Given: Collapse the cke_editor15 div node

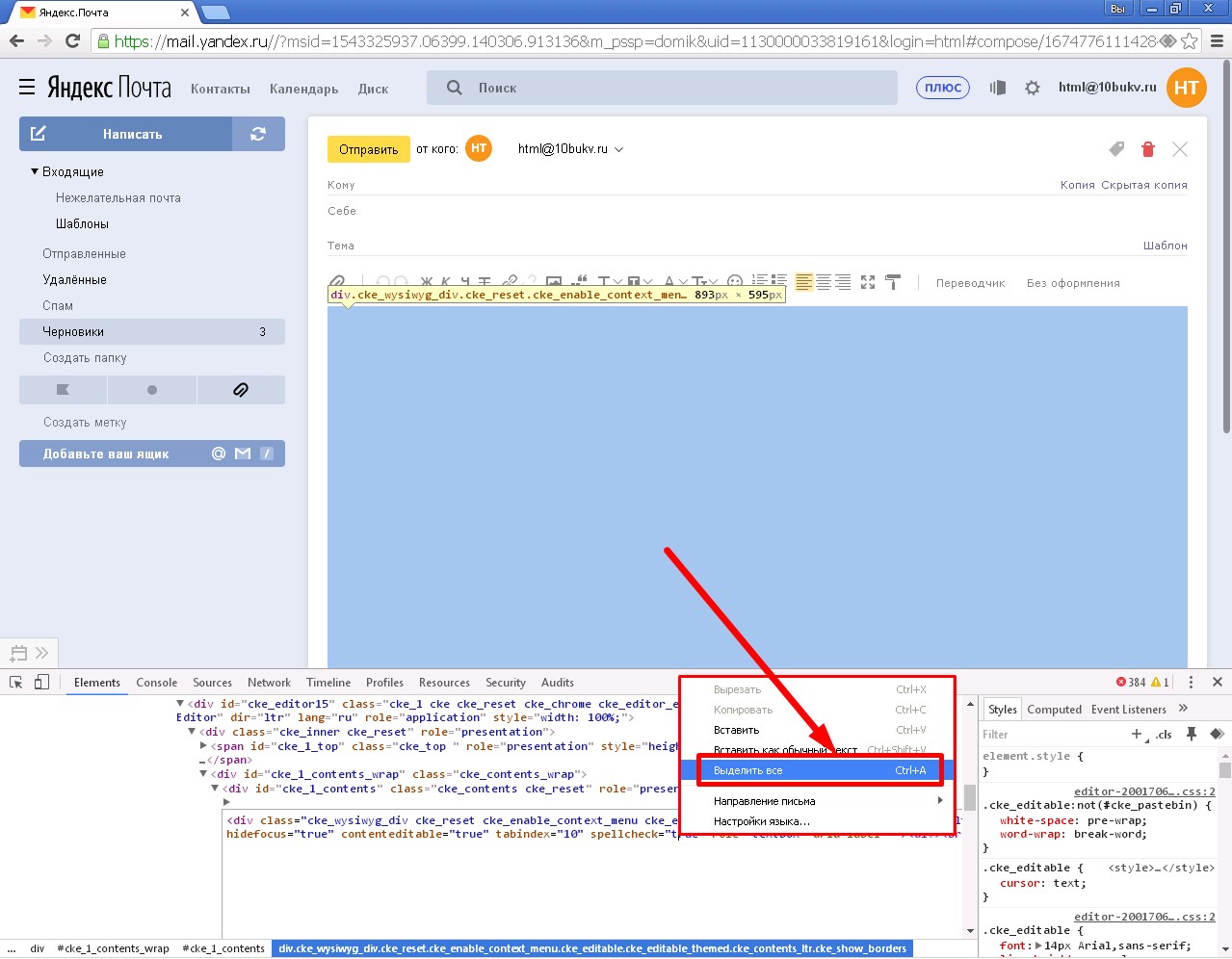Looking at the screenshot, I should 180,704.
